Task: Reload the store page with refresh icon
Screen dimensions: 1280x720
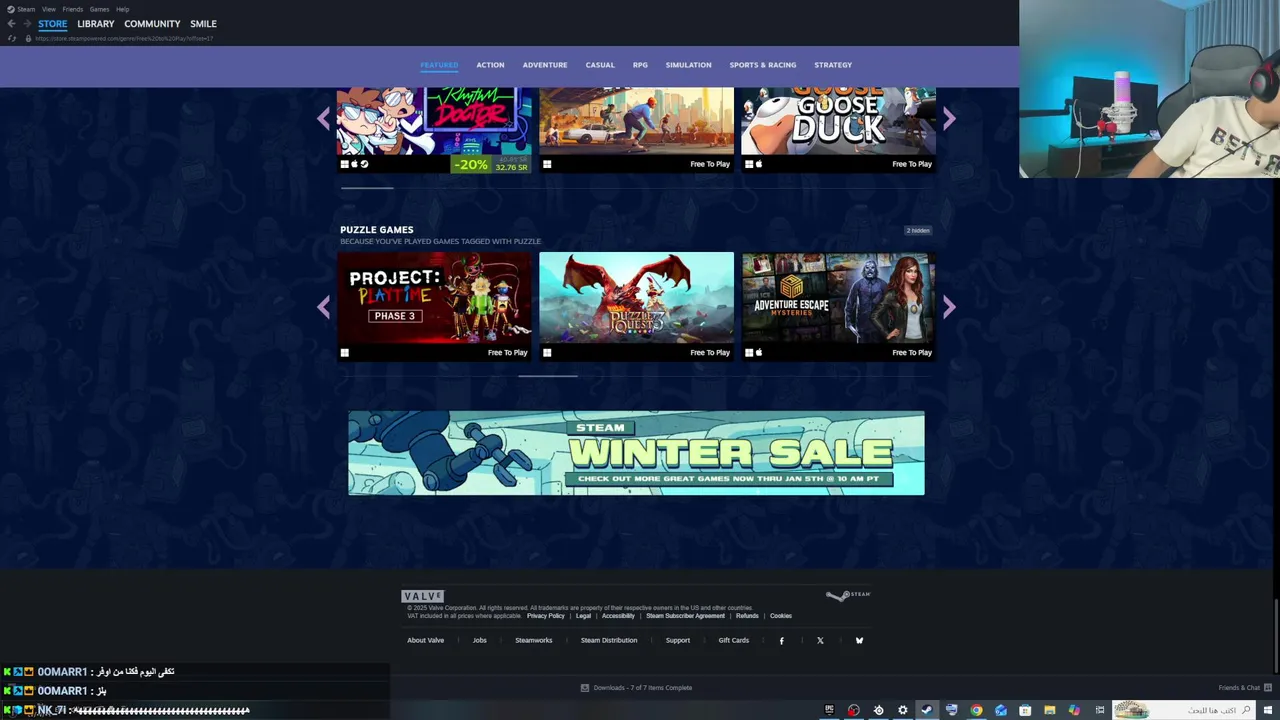Action: (x=12, y=38)
